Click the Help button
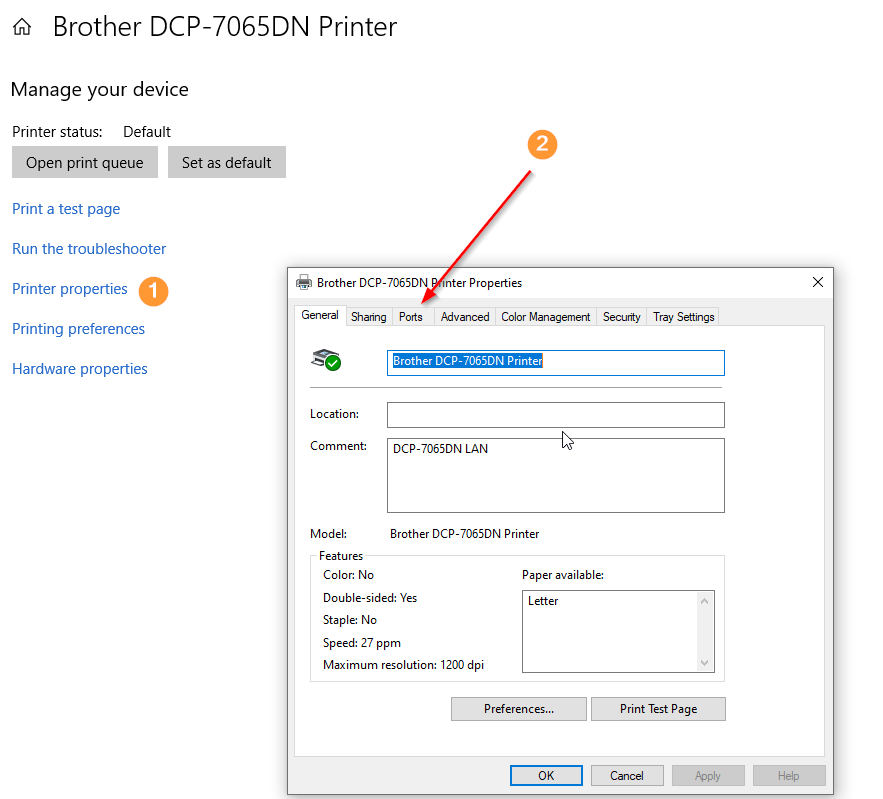 coord(789,775)
